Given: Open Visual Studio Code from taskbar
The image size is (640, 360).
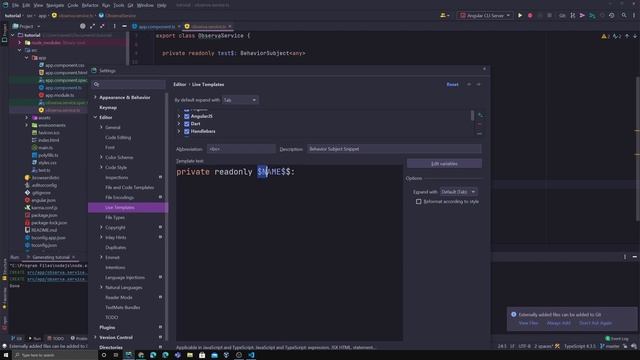Looking at the screenshot, I should [251, 355].
